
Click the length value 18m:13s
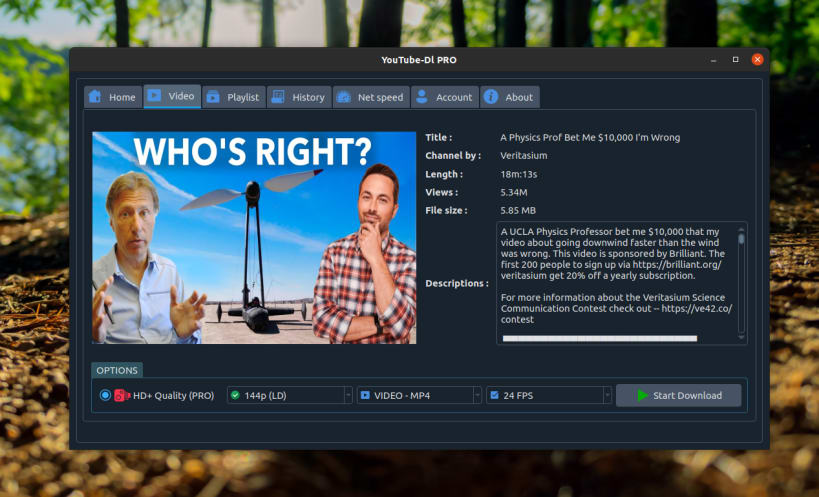519,174
